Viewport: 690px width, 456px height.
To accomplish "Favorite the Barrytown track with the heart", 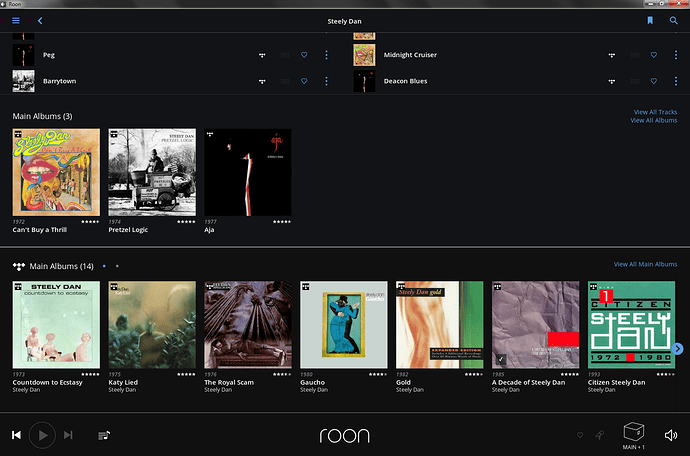I will [x=304, y=81].
